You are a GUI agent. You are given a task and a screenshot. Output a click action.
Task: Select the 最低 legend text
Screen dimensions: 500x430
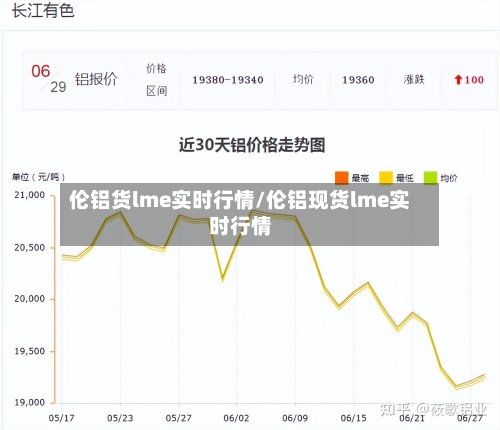click(x=405, y=178)
